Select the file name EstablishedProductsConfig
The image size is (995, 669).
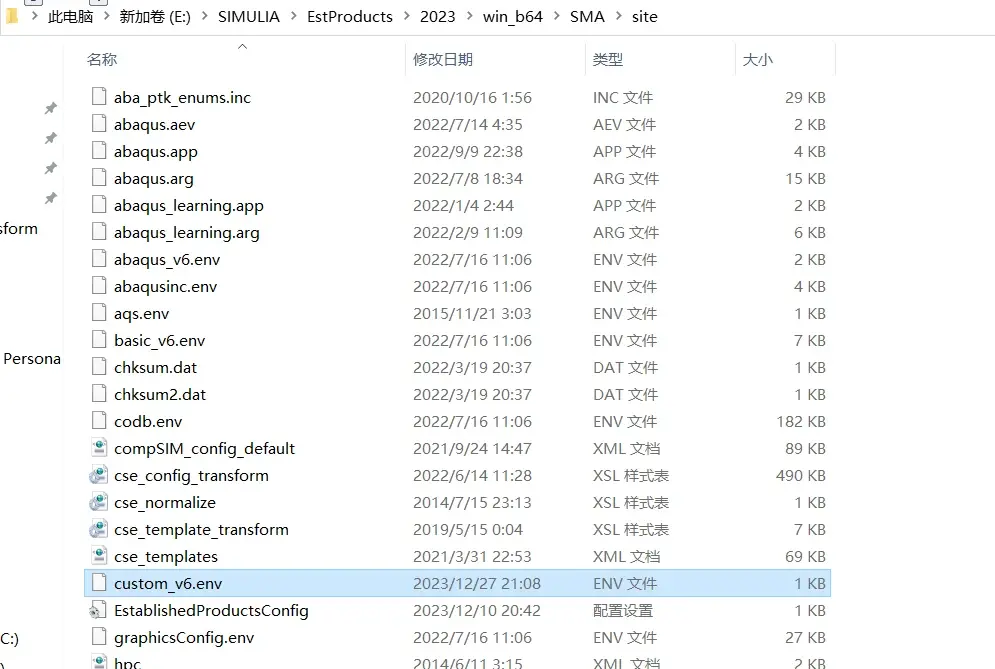pyautogui.click(x=211, y=611)
